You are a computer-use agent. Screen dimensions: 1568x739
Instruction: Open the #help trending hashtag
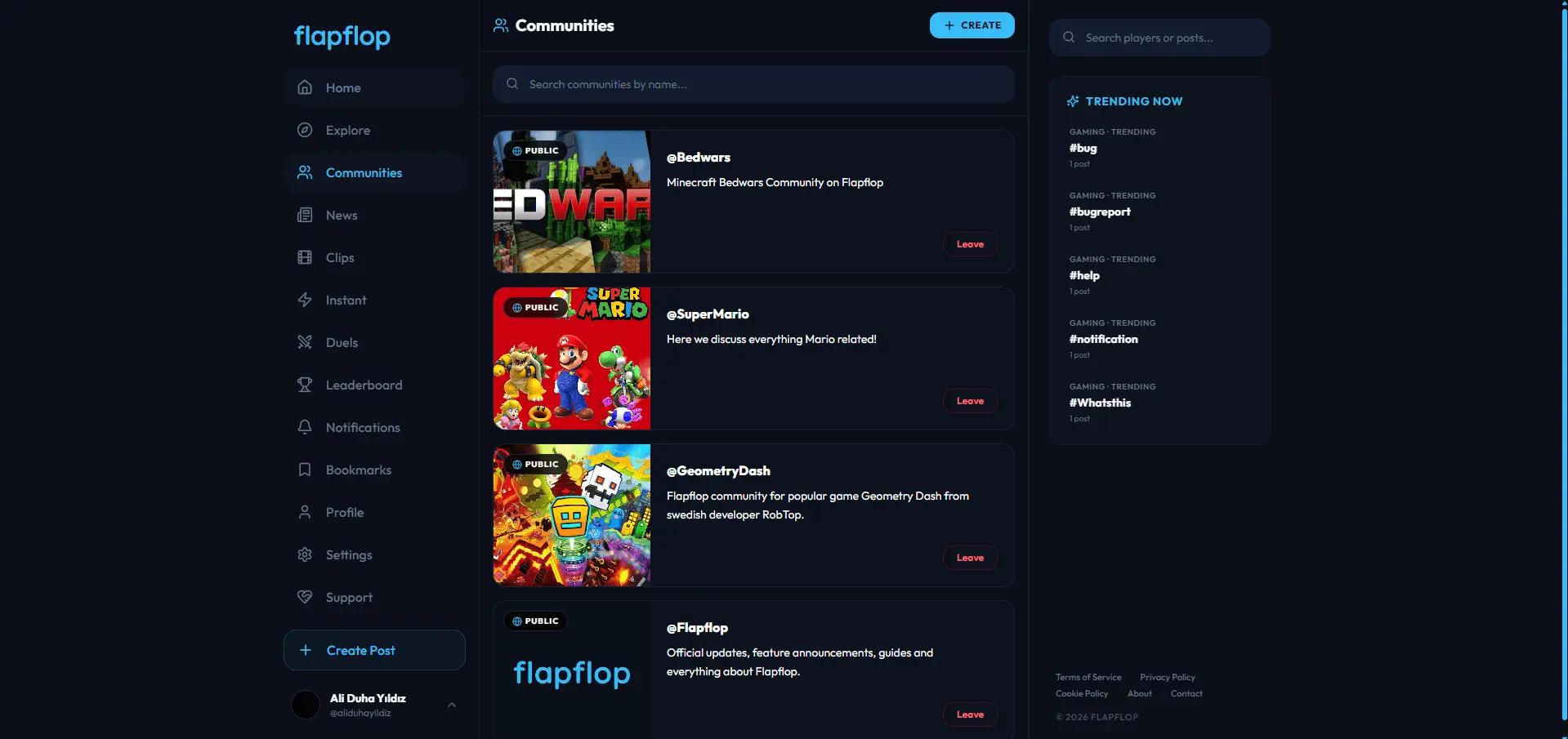coord(1084,275)
